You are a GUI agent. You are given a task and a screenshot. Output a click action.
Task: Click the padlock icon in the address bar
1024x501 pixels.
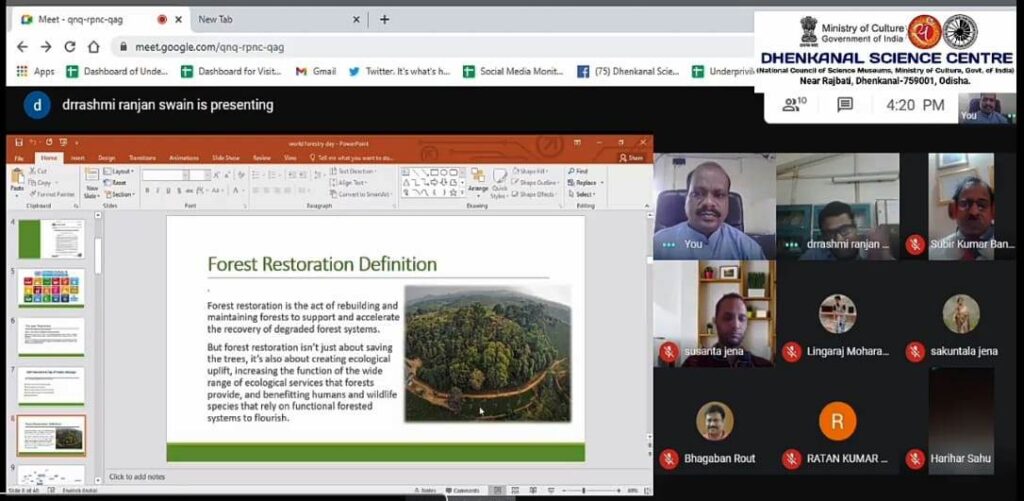(122, 47)
